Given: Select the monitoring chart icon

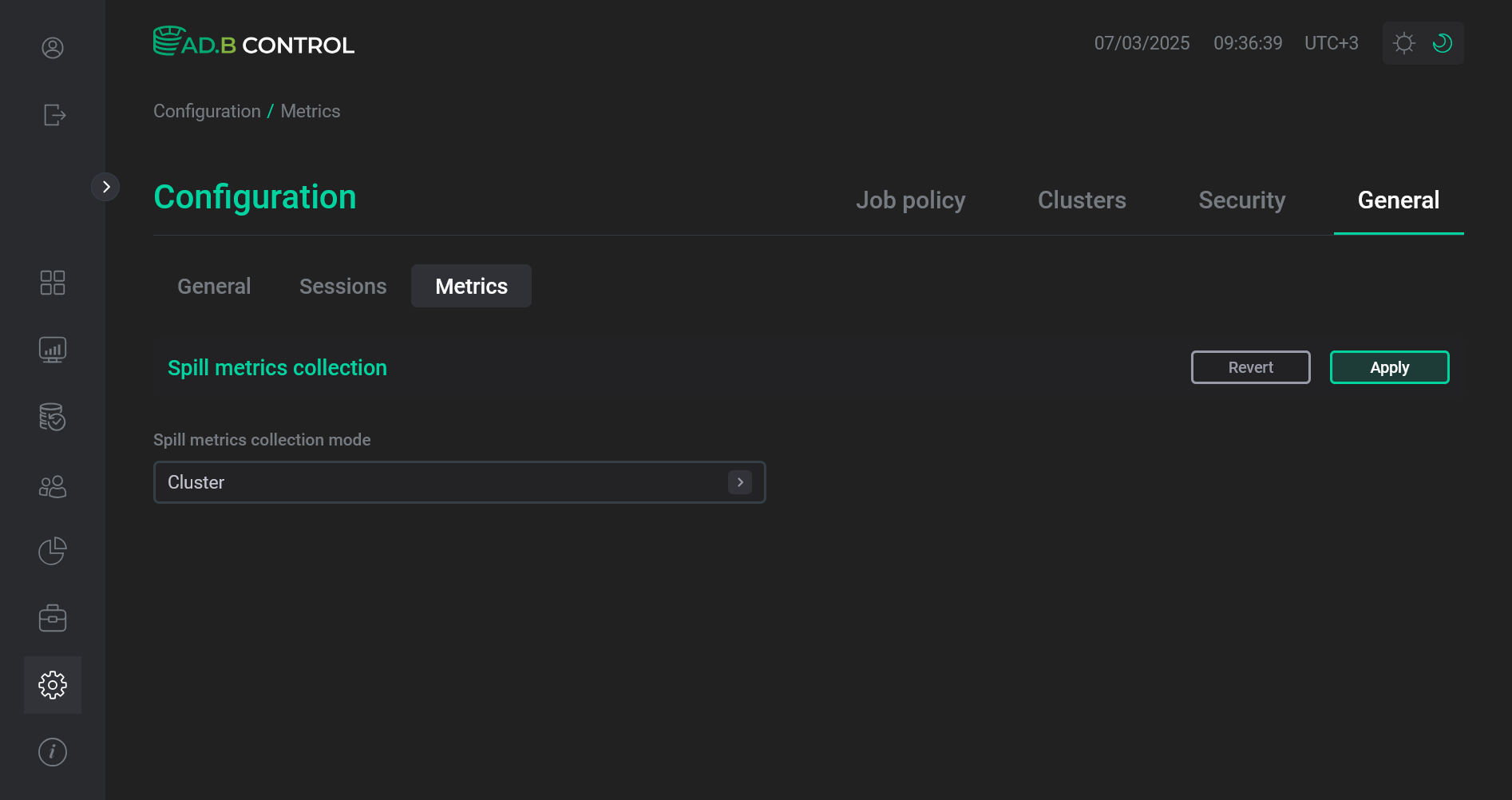Looking at the screenshot, I should coord(52,349).
